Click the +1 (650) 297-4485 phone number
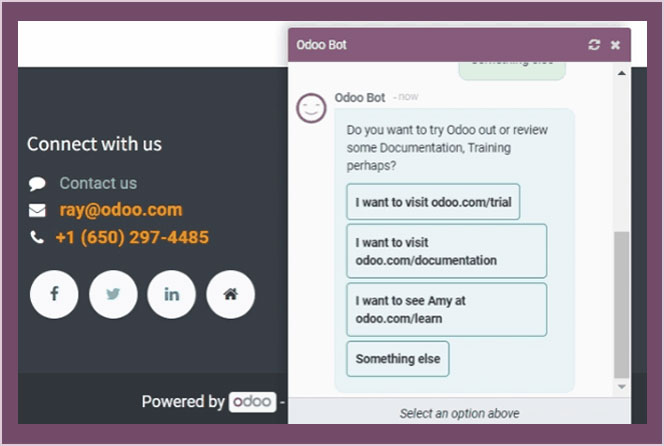The height and width of the screenshot is (446, 664). tap(132, 237)
